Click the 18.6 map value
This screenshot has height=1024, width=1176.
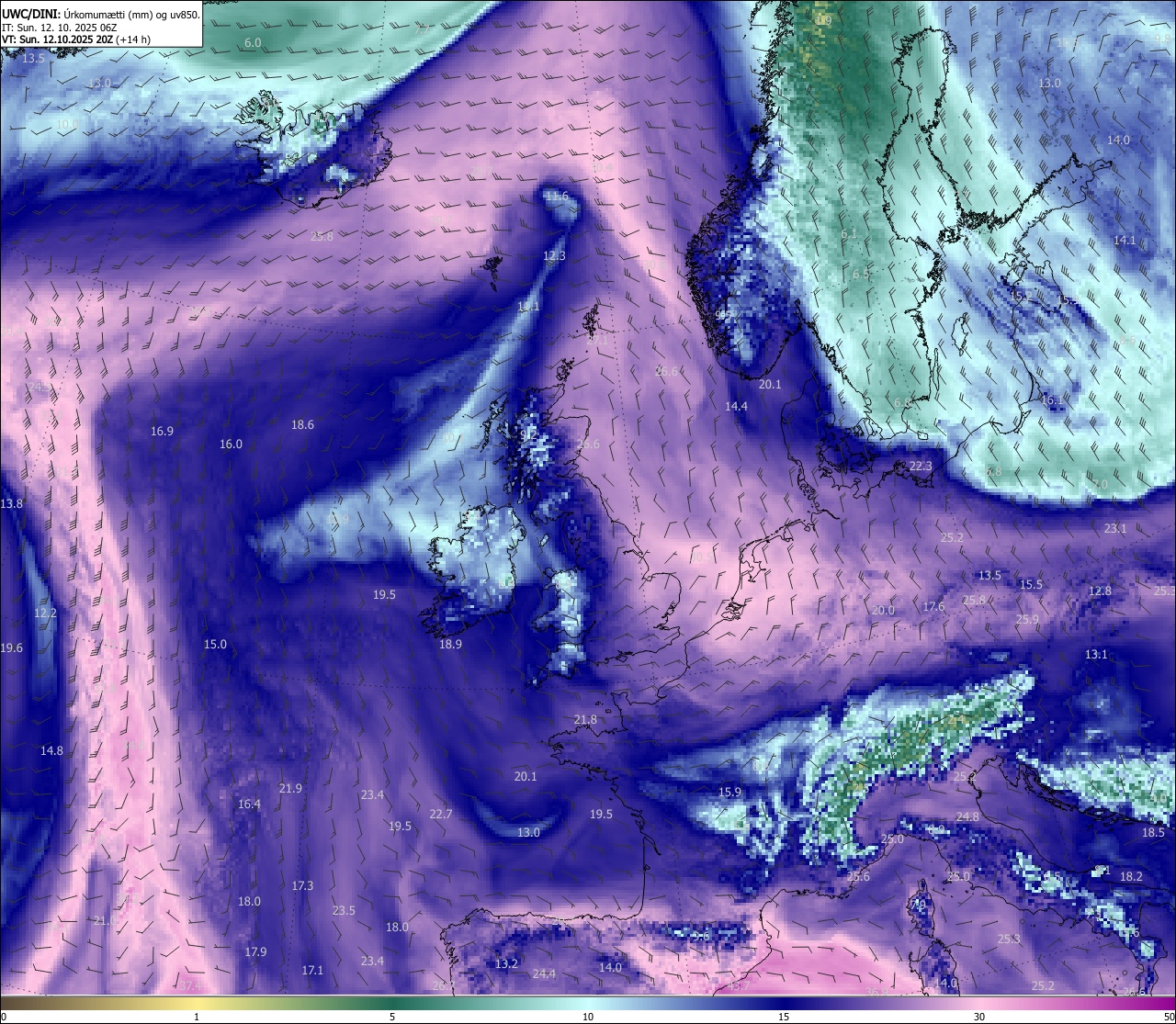(x=302, y=424)
